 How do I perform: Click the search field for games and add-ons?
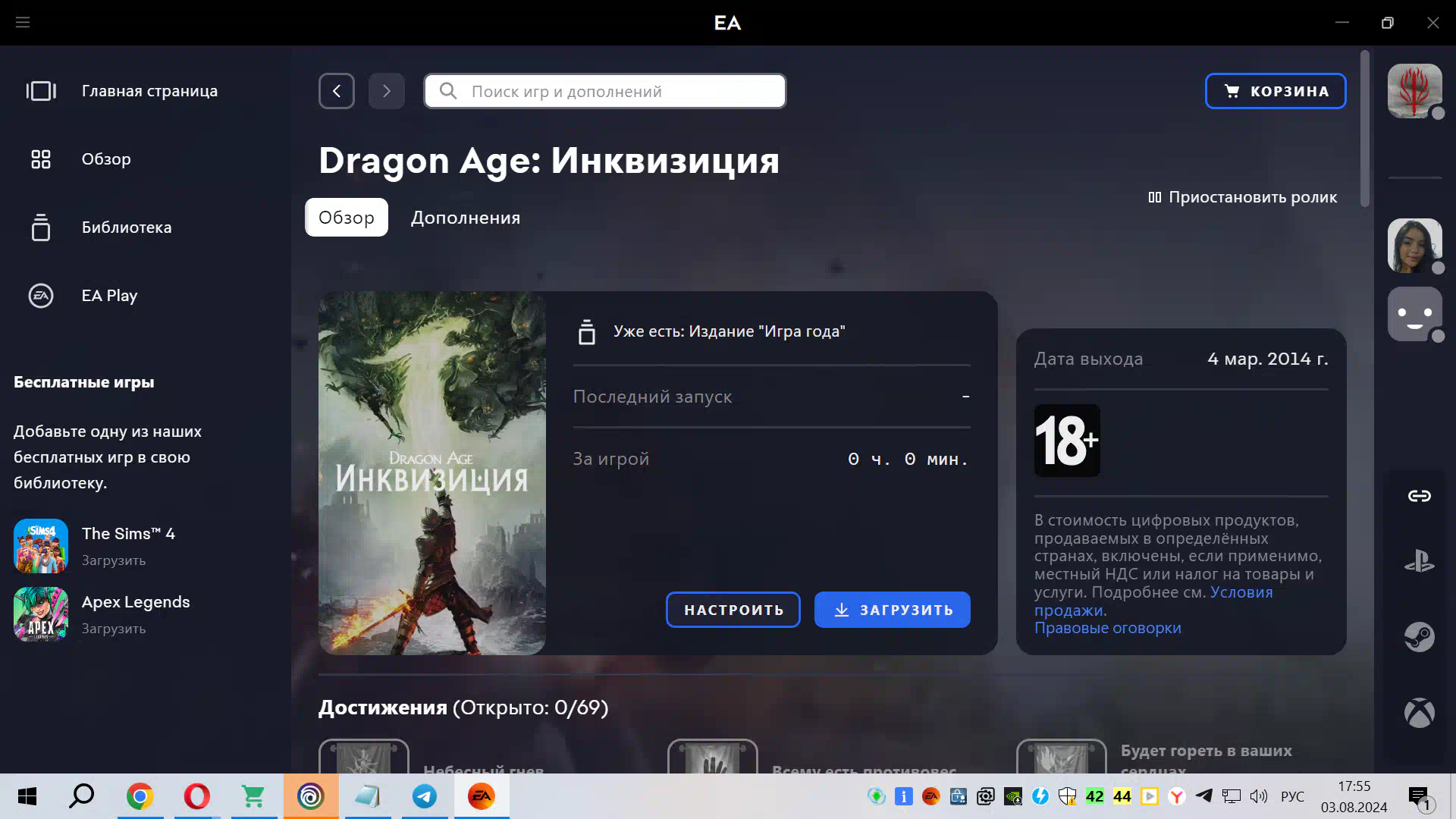[605, 91]
